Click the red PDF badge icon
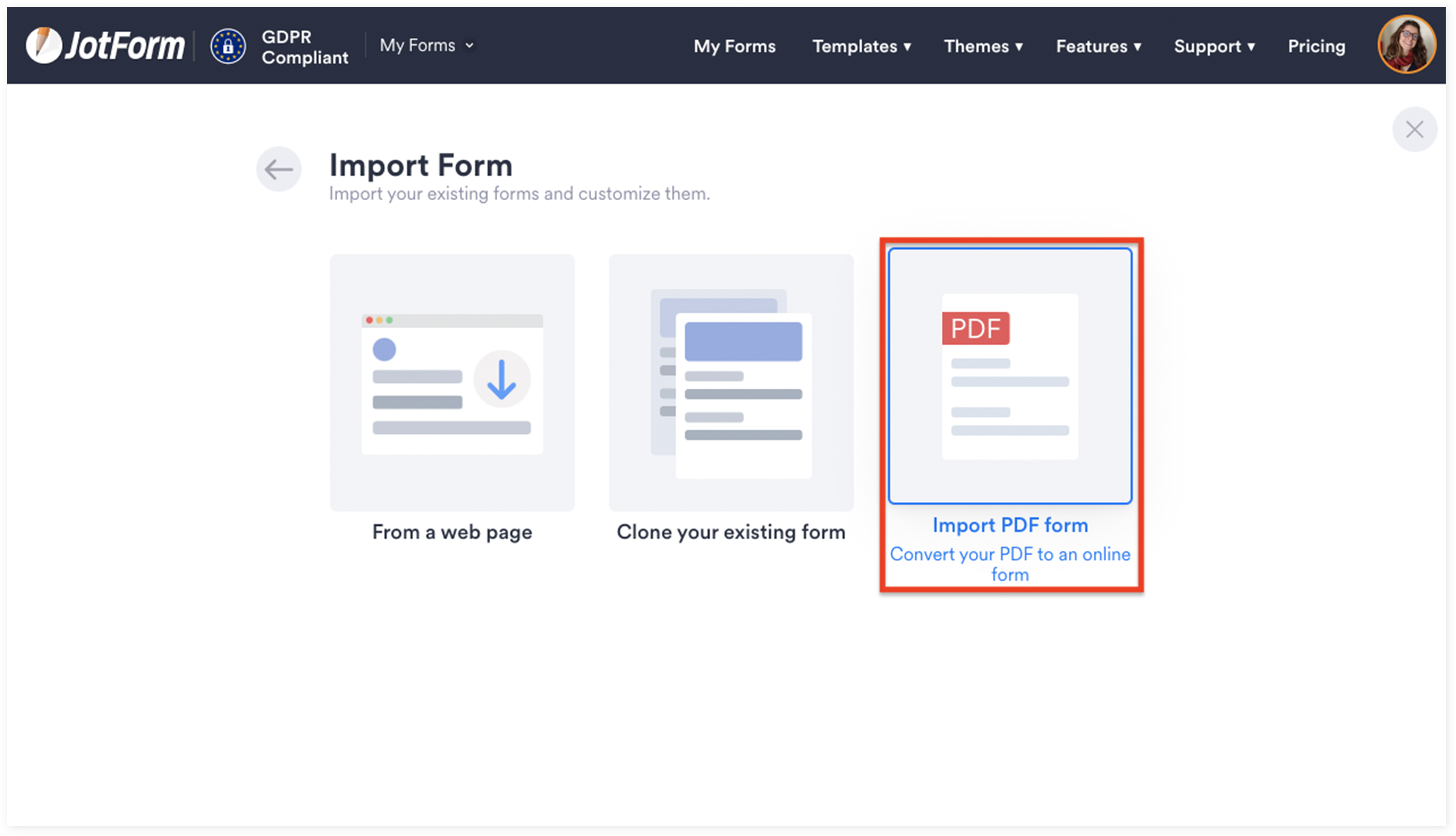The height and width of the screenshot is (836, 1456). tap(975, 328)
